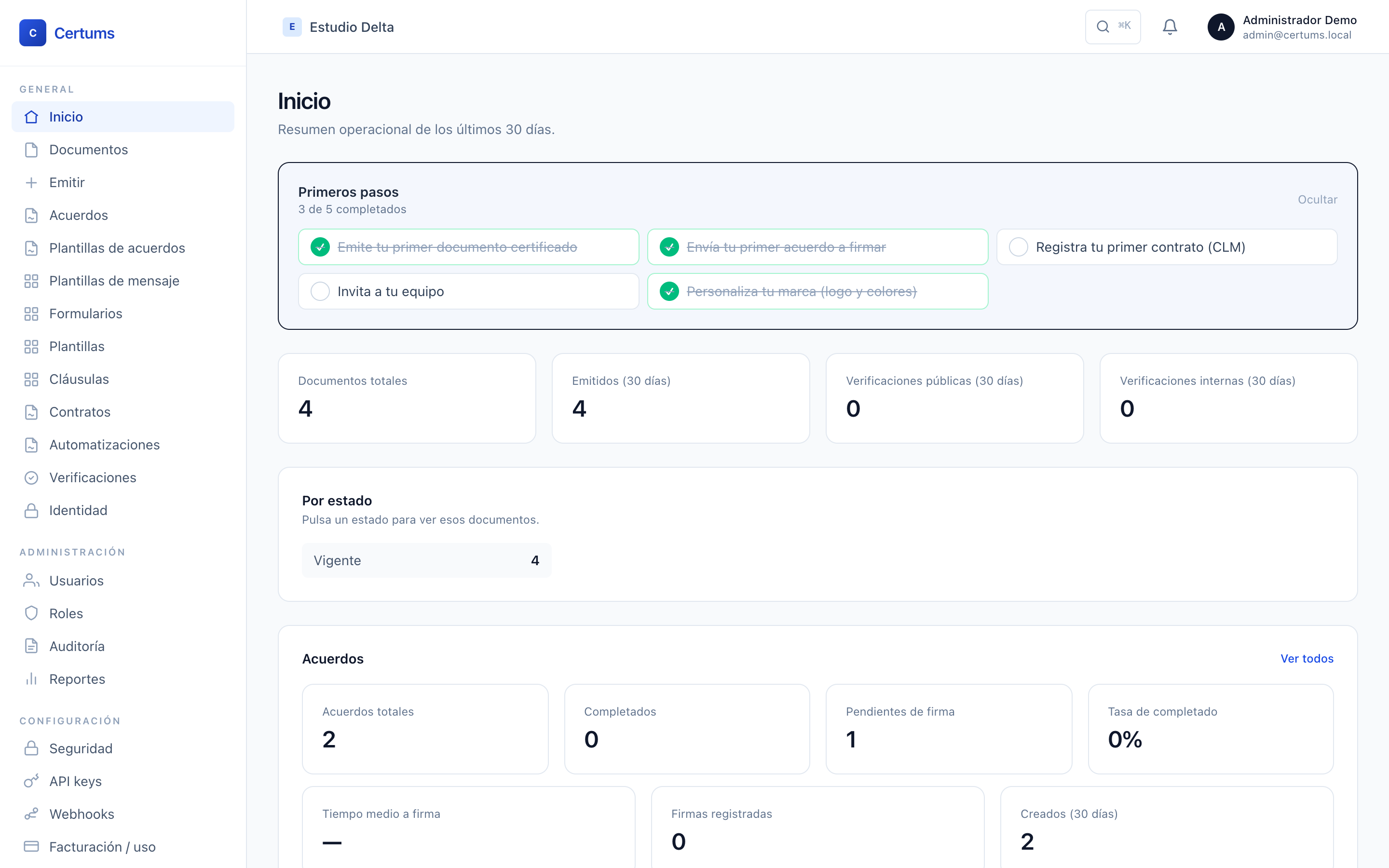Click the Inicio home icon in sidebar

coord(31,117)
